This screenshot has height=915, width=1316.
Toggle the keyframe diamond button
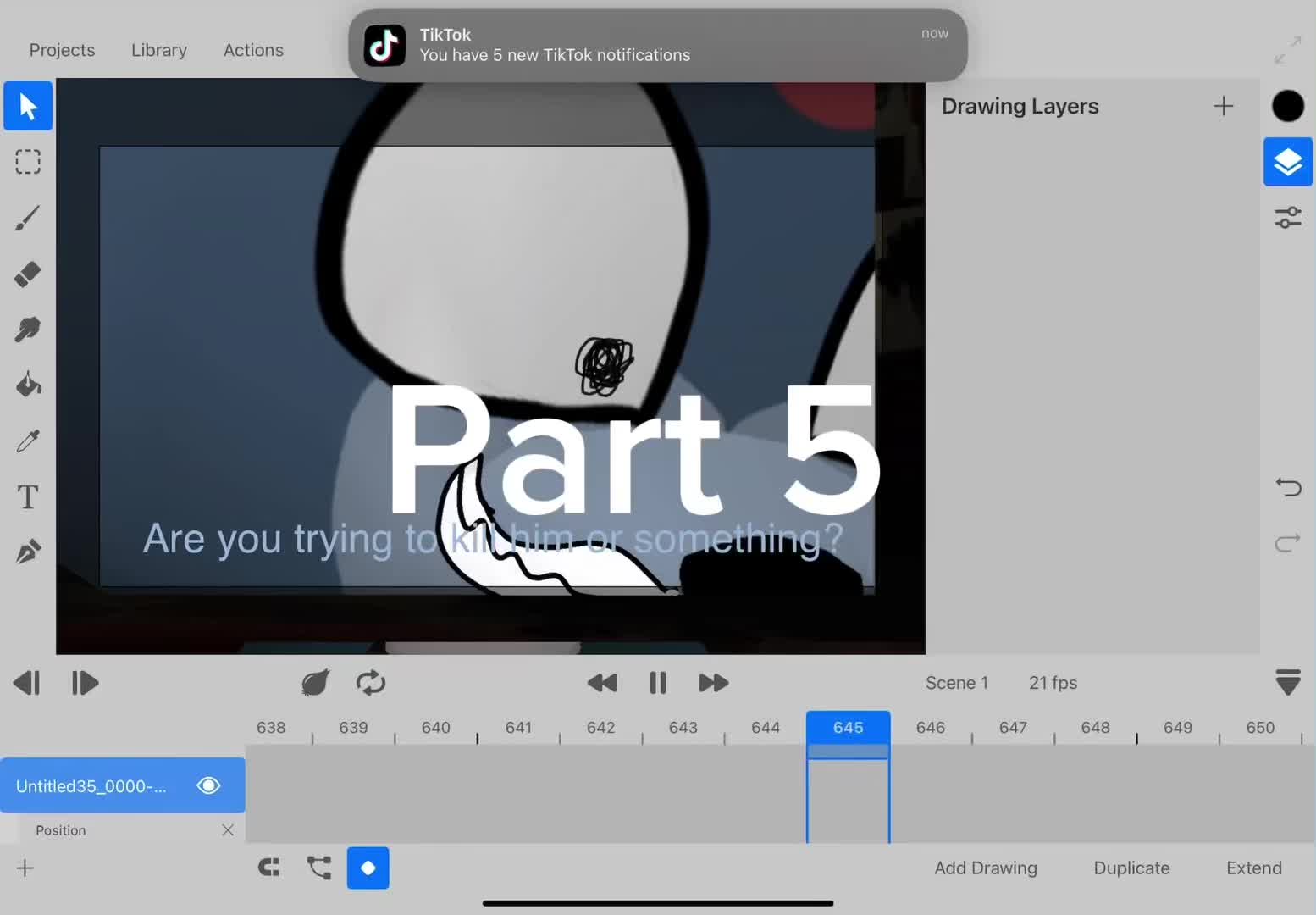click(x=368, y=868)
